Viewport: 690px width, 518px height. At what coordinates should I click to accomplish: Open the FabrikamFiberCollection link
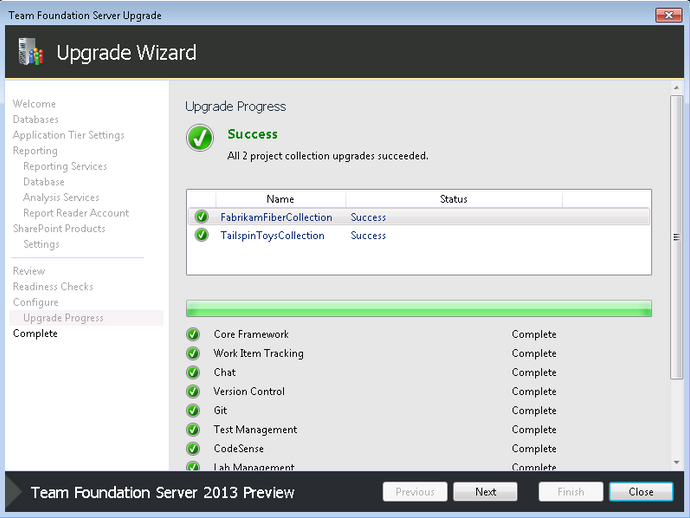(x=276, y=217)
